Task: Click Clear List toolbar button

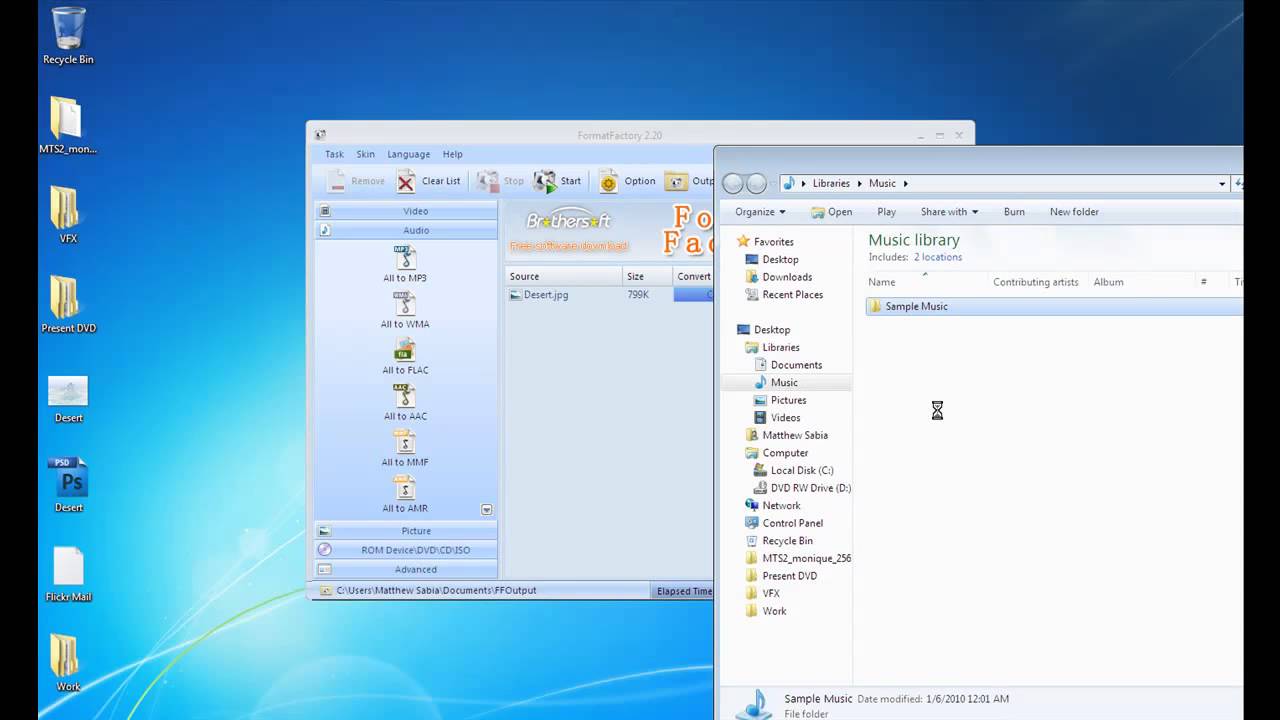Action: coord(428,181)
